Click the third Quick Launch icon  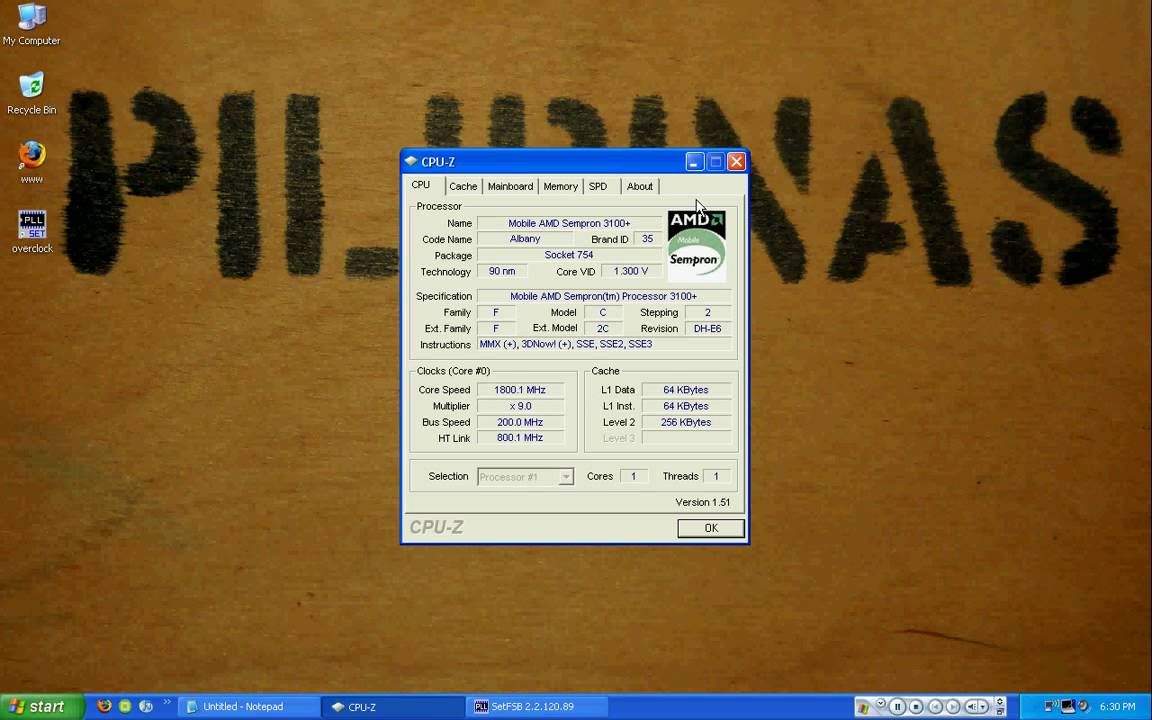145,706
